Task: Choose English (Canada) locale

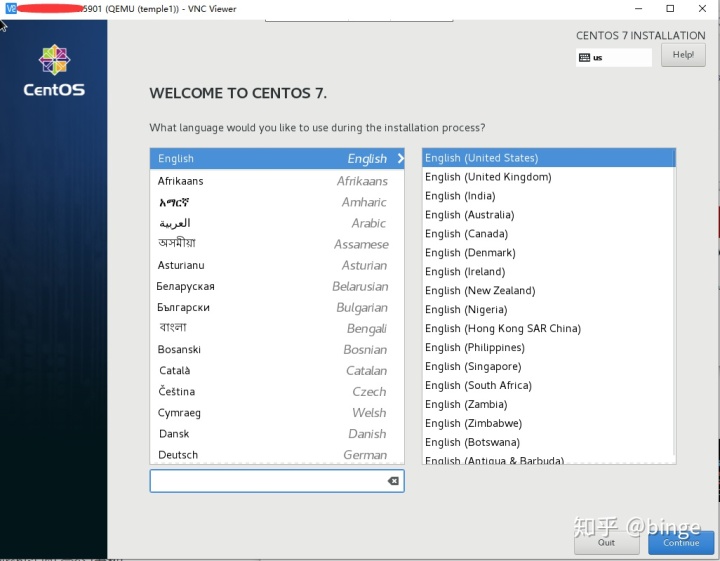Action: [548, 234]
